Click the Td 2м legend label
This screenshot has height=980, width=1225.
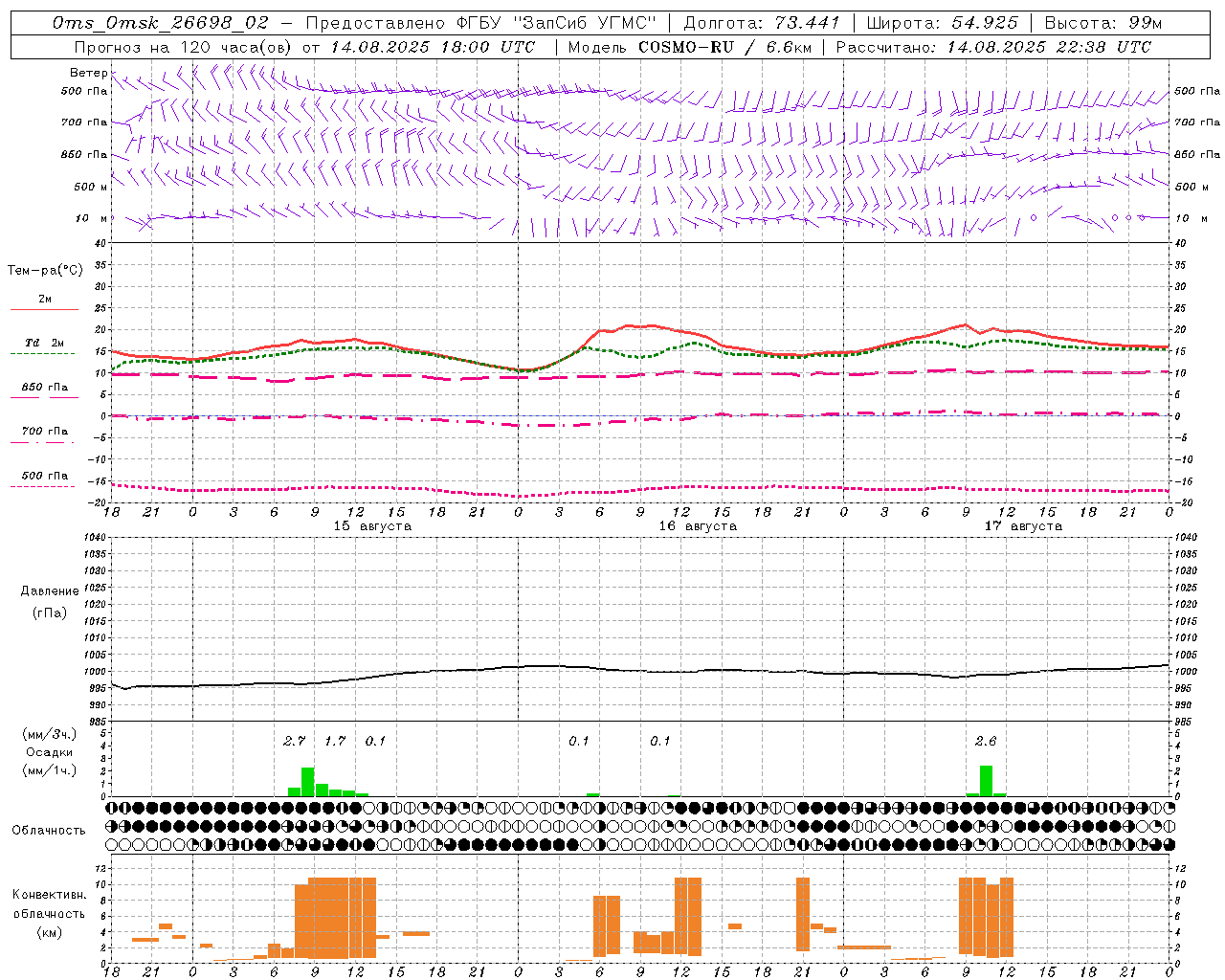(45, 343)
